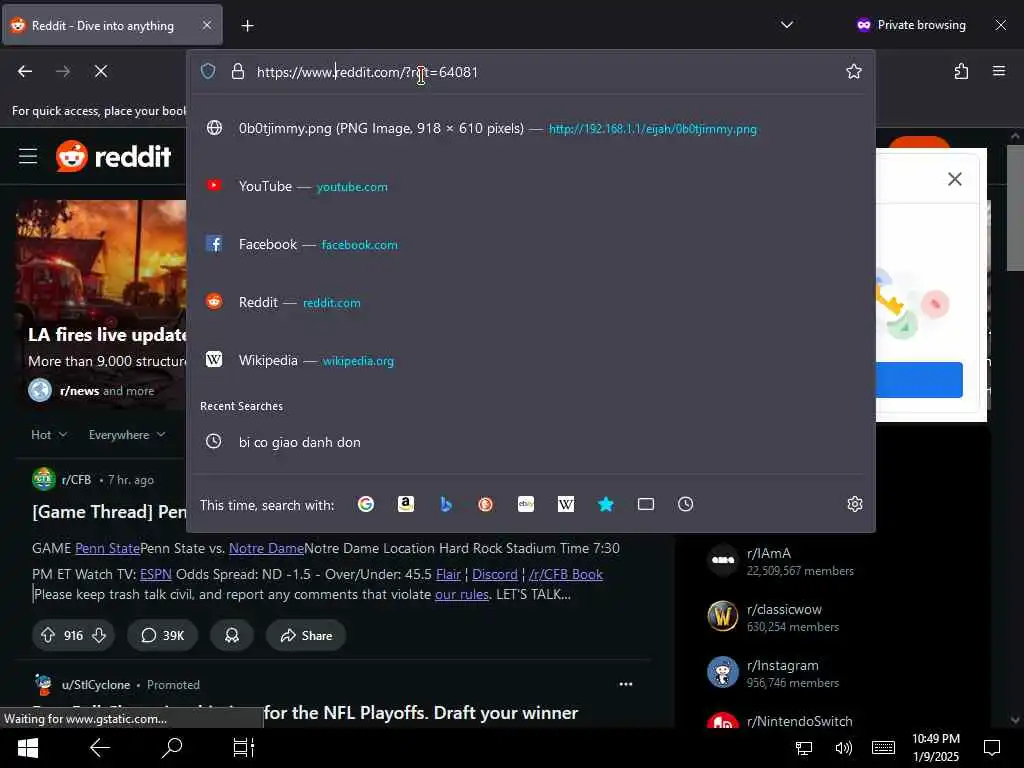Search this time with Google

[x=366, y=504]
